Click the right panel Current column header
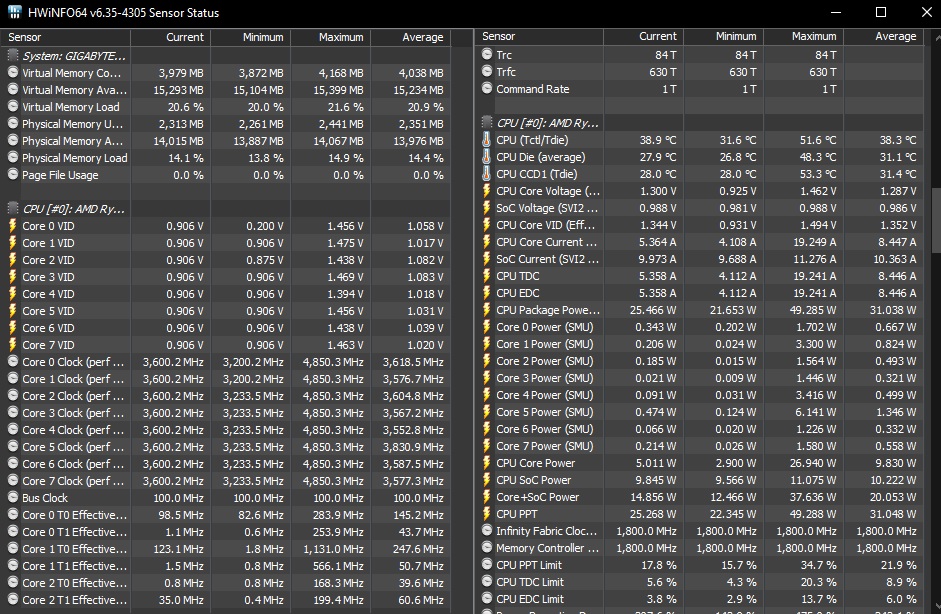 coord(643,37)
